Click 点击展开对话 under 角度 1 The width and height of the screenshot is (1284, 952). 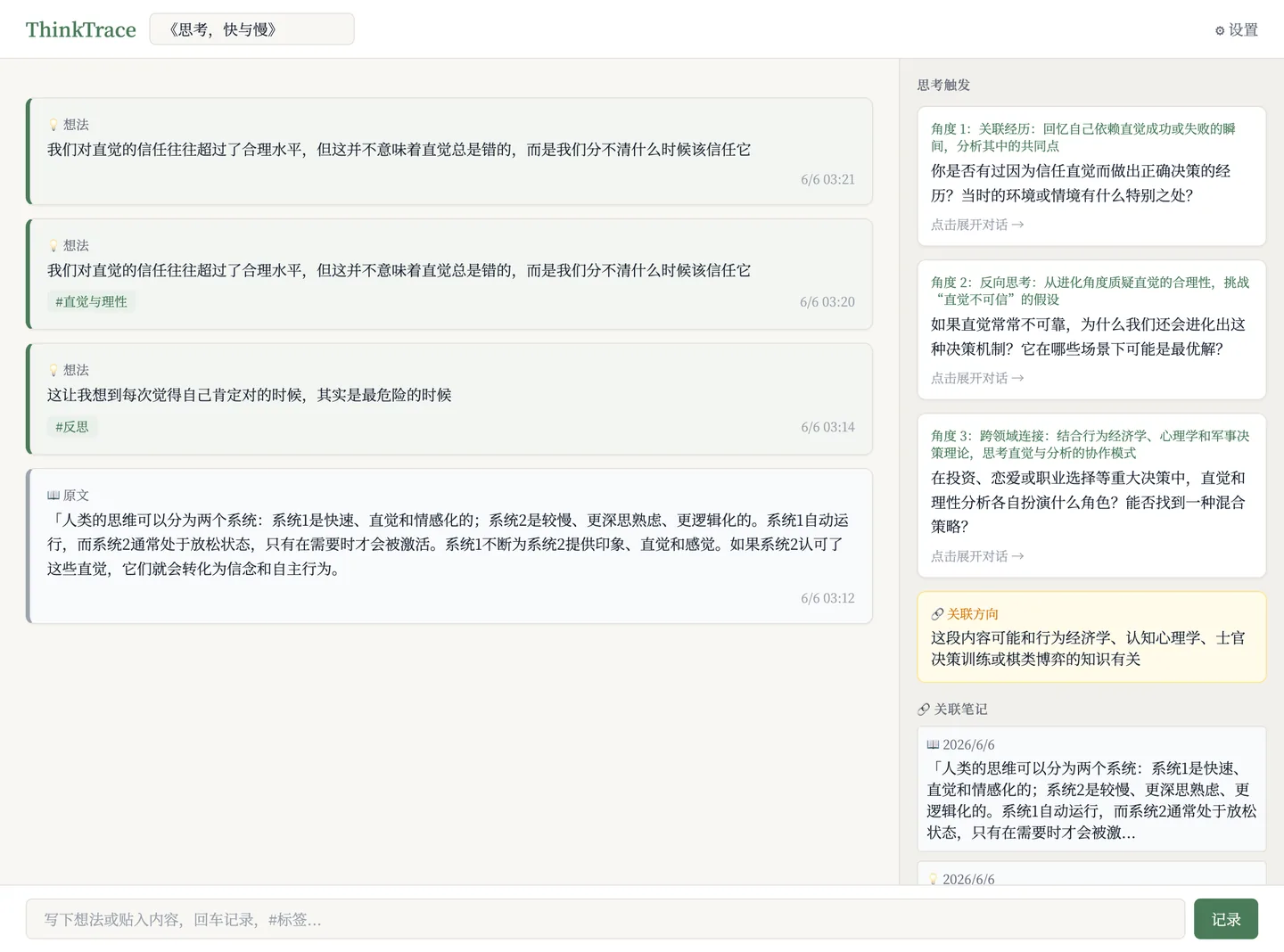[977, 225]
